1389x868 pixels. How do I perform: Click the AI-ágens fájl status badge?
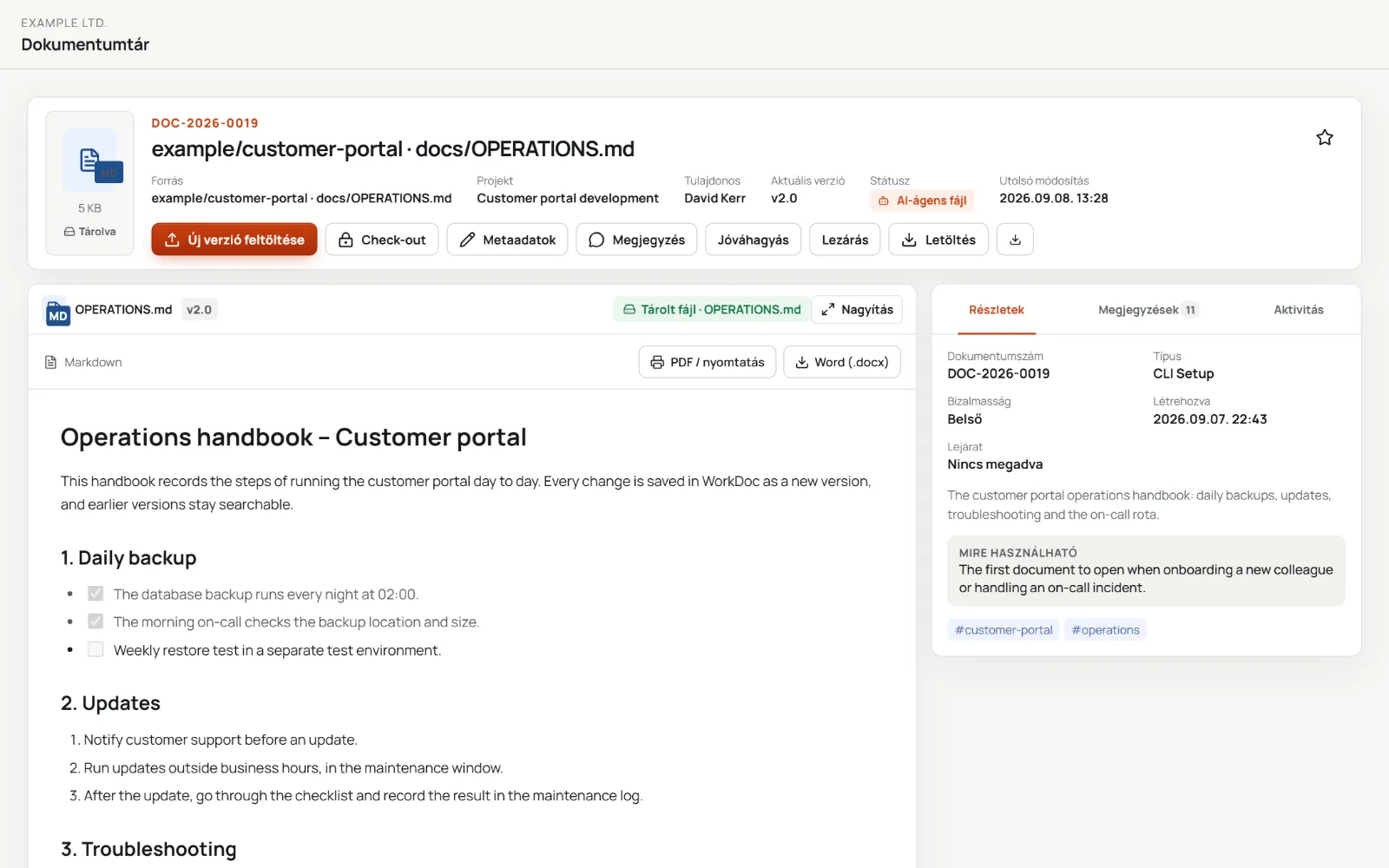pyautogui.click(x=922, y=201)
